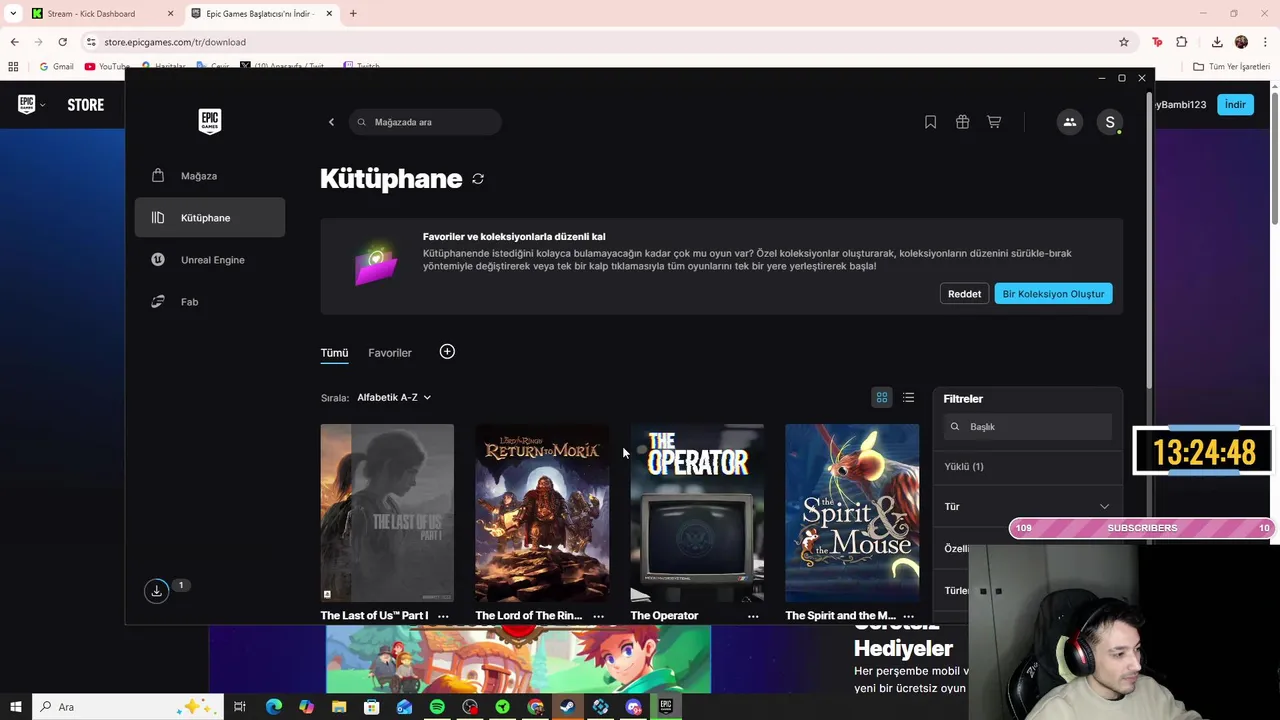Click the Mağazada ara search field
1280x720 pixels.
(425, 122)
